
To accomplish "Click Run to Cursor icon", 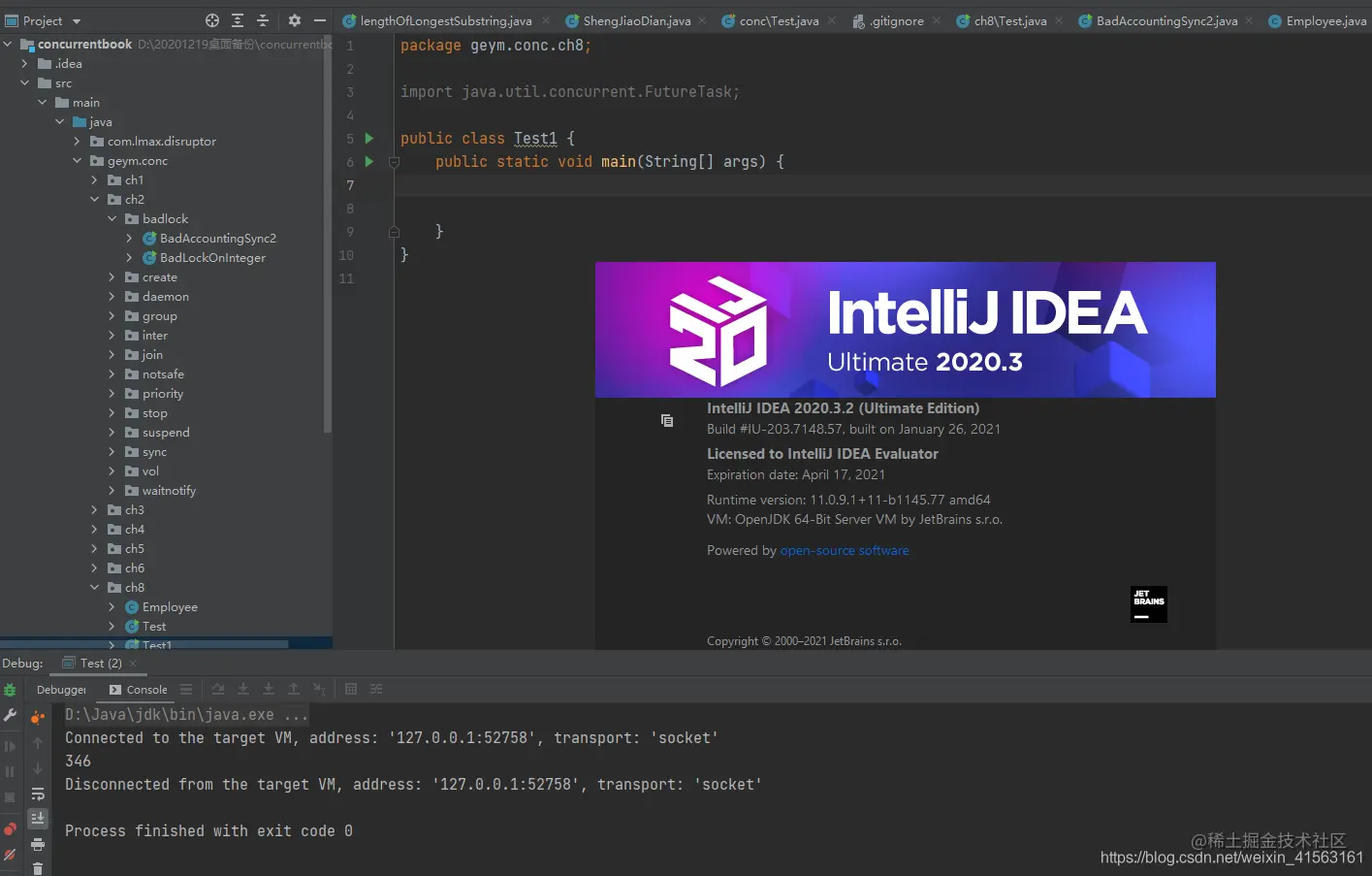I will (319, 690).
